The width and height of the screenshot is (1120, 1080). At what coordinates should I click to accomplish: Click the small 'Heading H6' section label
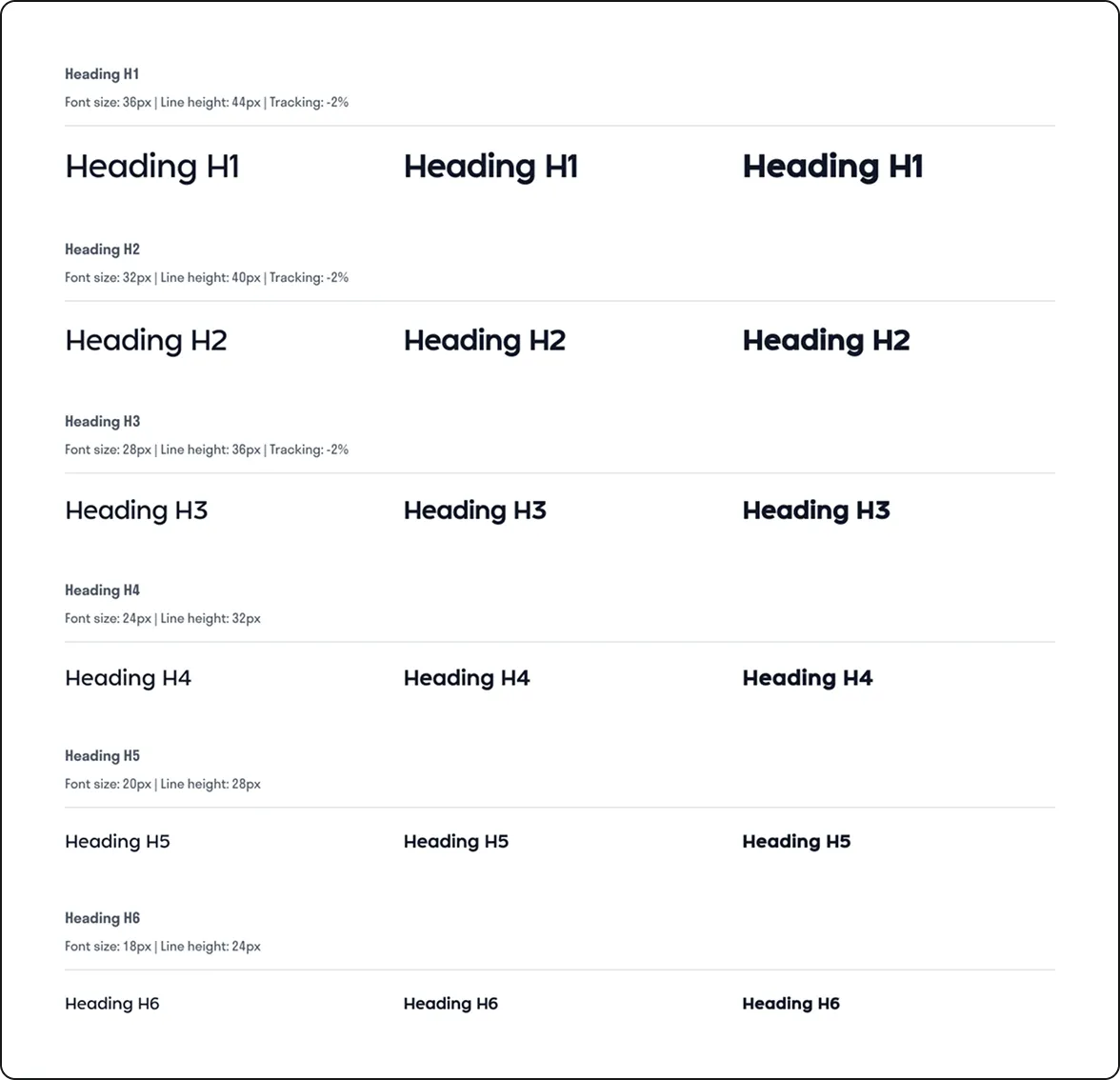pyautogui.click(x=102, y=918)
